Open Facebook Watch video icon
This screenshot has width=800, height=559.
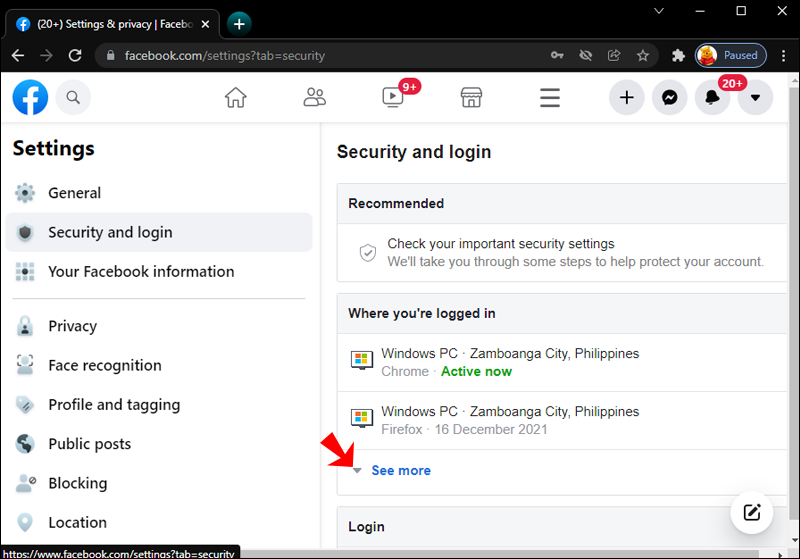coord(392,97)
